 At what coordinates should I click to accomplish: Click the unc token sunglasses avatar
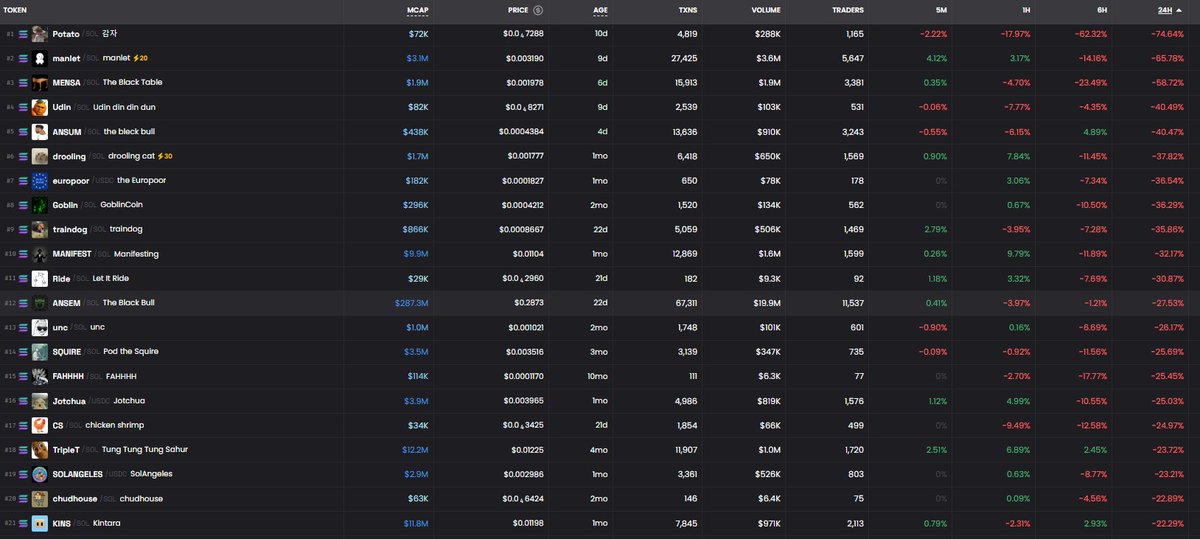[40, 327]
